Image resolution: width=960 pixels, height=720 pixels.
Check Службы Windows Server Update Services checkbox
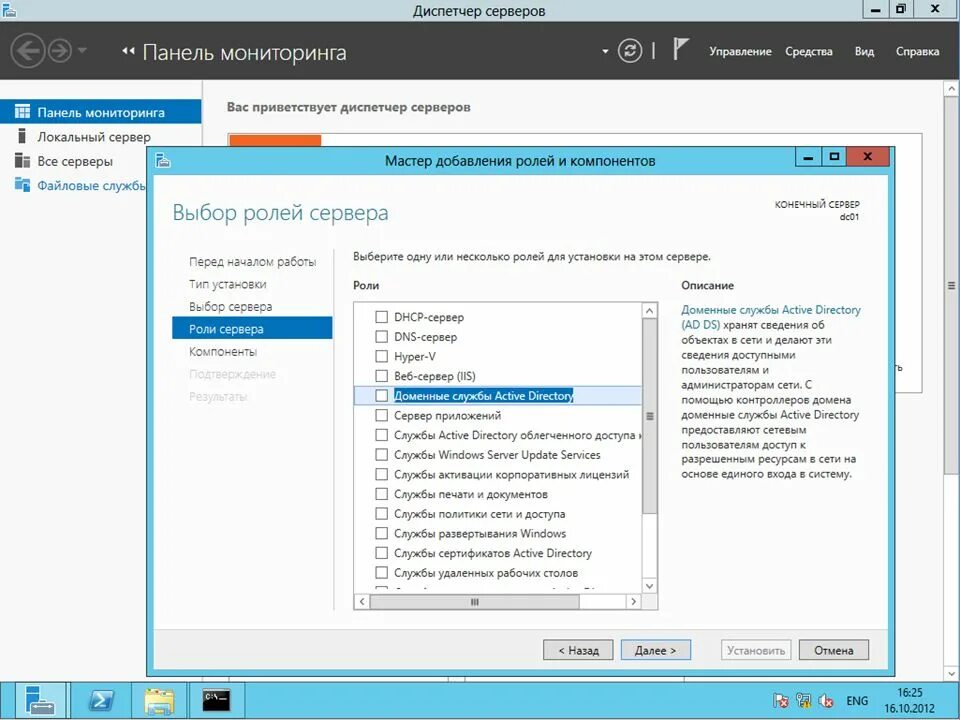click(x=381, y=454)
